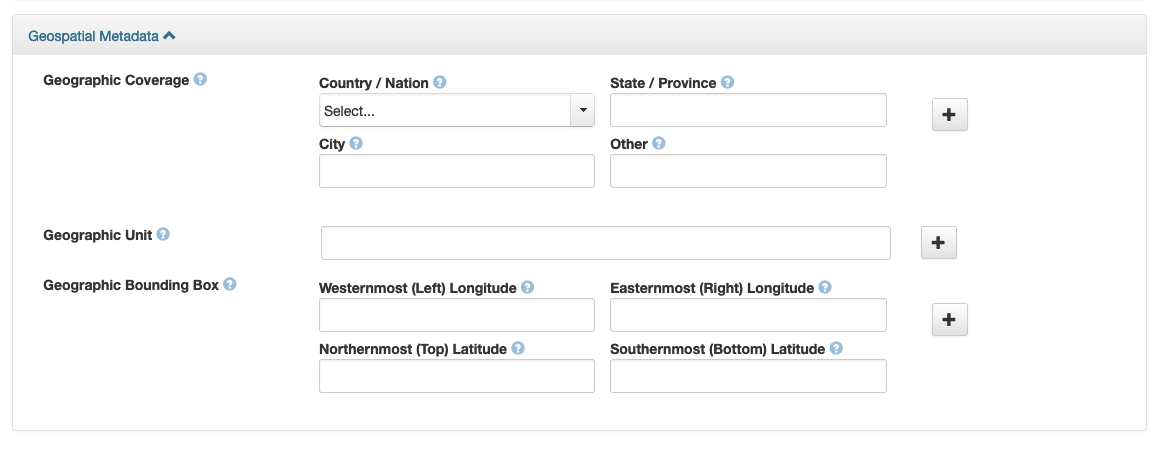Click Easternmost Longitude help icon

click(825, 288)
